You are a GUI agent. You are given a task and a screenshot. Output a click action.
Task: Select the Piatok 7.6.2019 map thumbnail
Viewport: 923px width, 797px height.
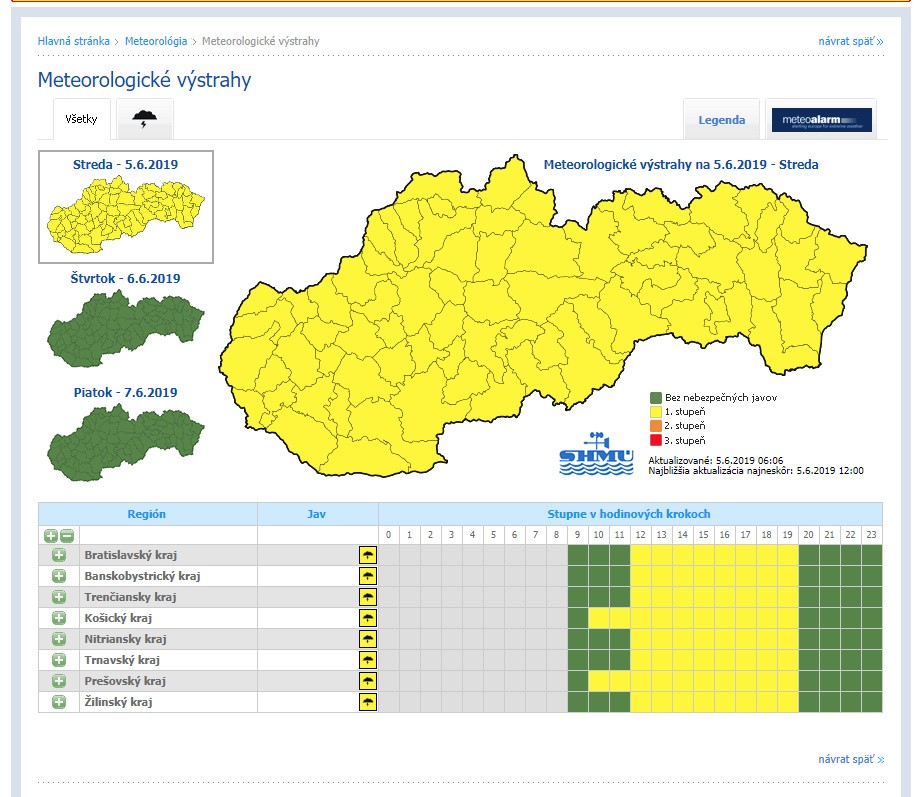click(126, 444)
